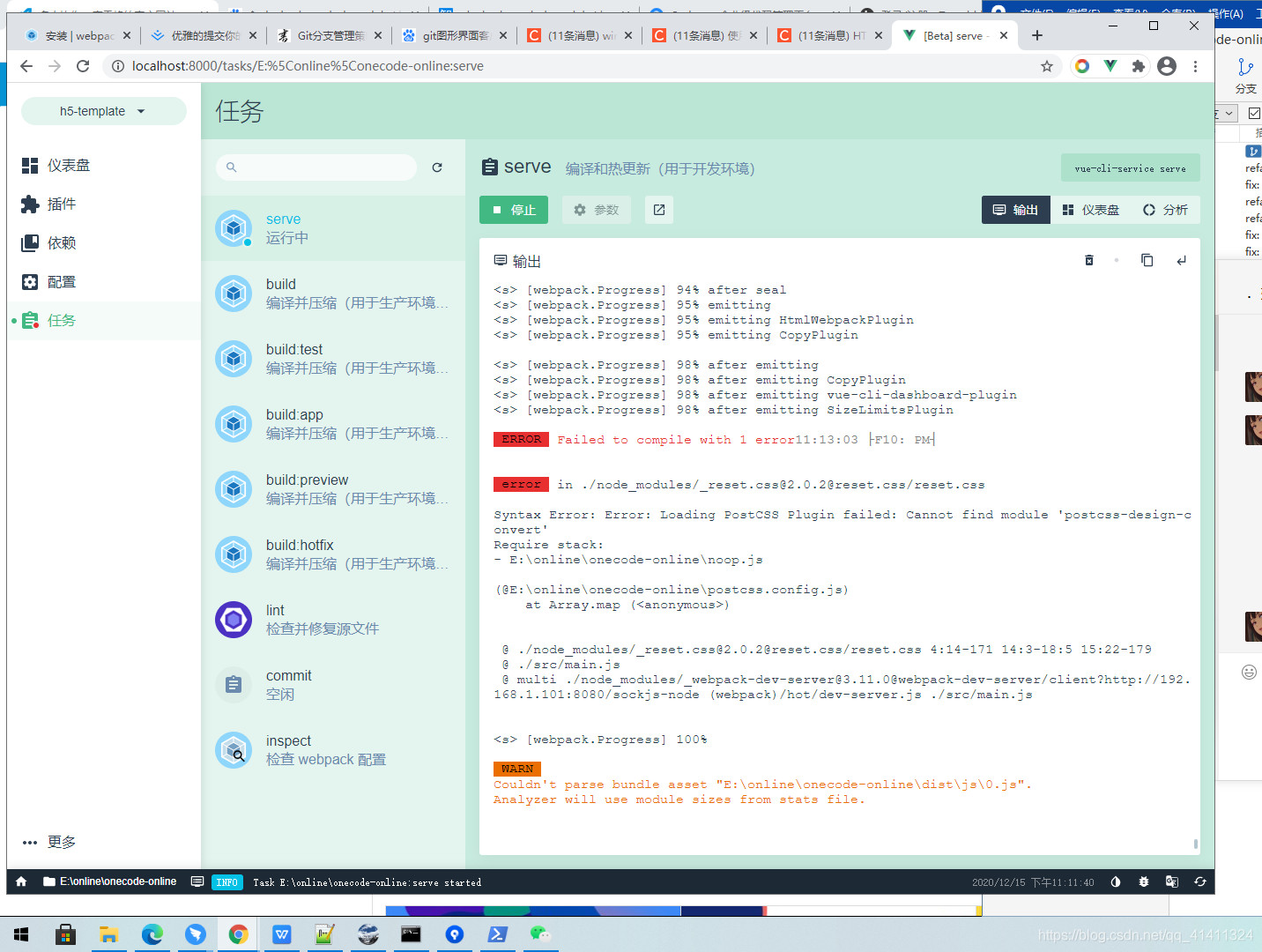Viewport: 1262px width, 952px height.
Task: Bookmark this page with star icon
Action: click(x=1047, y=66)
